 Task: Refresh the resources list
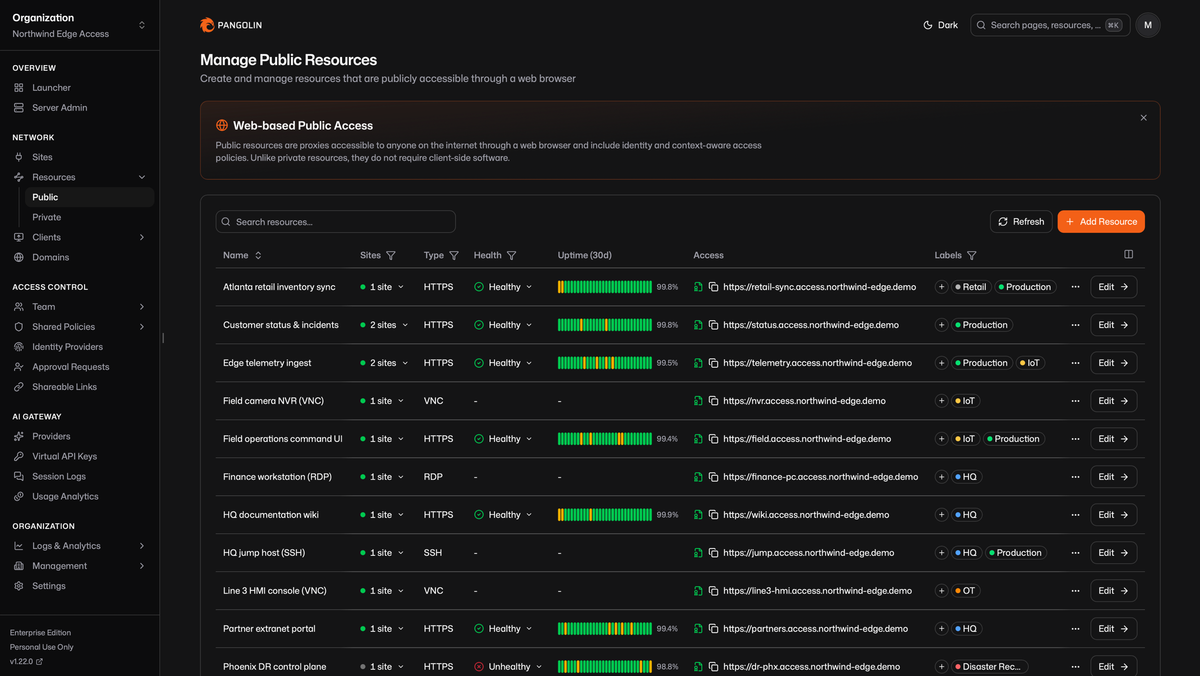click(x=1020, y=222)
